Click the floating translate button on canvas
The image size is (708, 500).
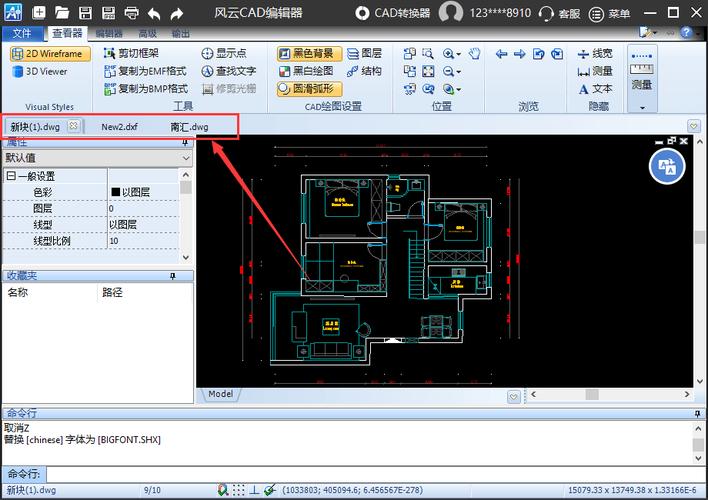(667, 167)
